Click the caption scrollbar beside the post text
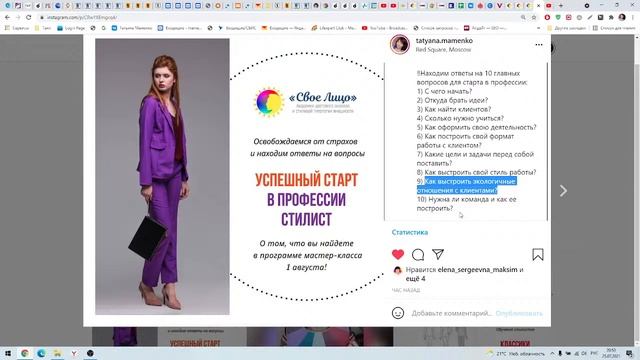Viewport: 640px width, 360px height. (547, 141)
